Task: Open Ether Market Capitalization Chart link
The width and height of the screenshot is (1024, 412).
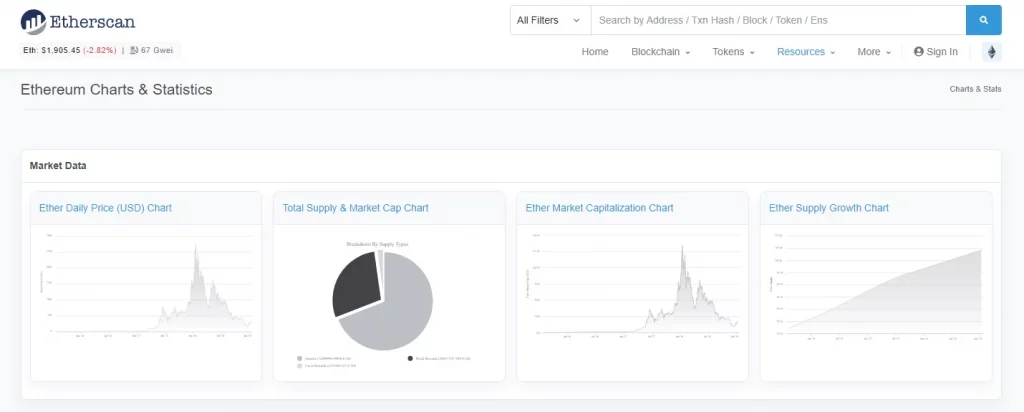Action: 599,208
